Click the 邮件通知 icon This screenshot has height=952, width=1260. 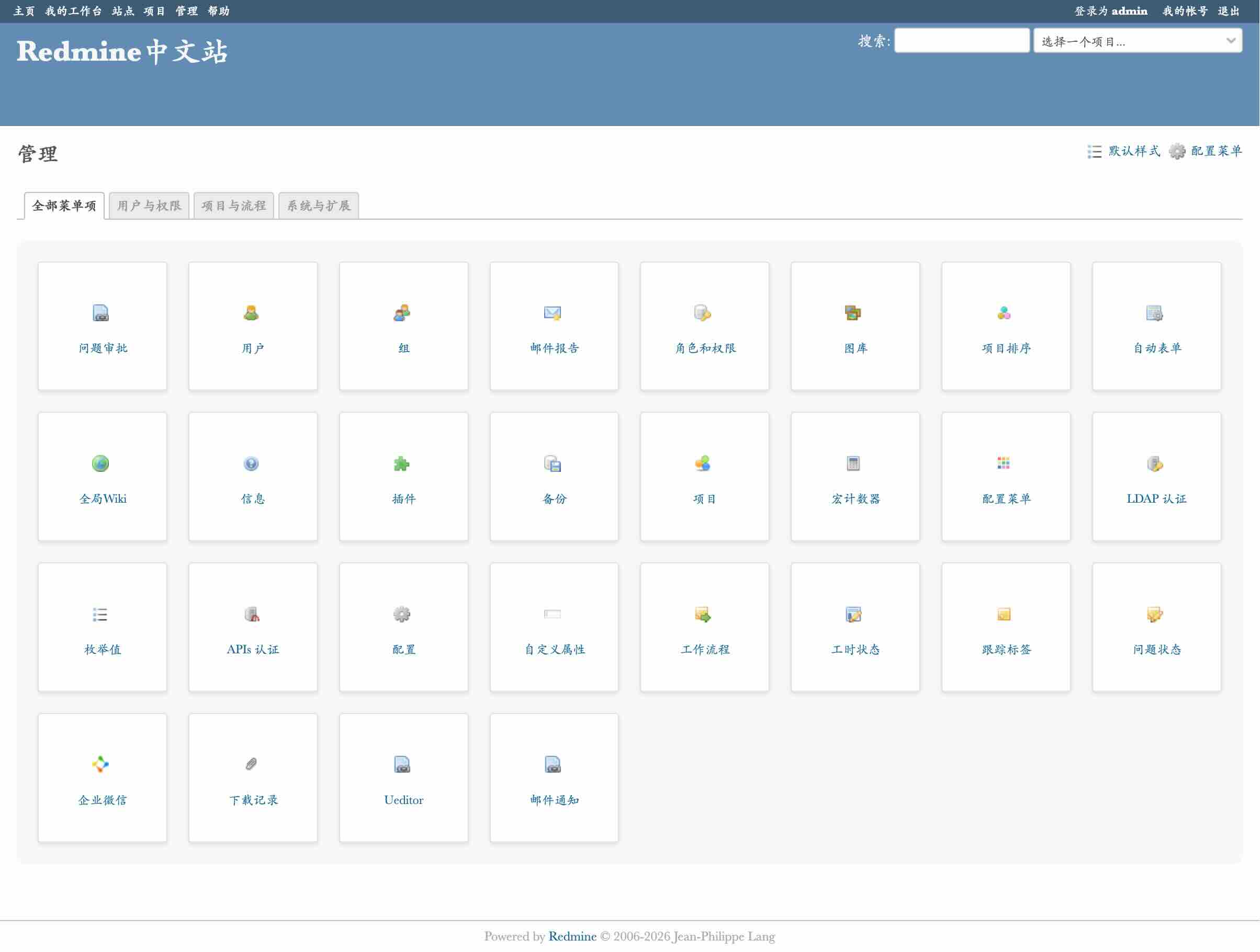click(553, 765)
